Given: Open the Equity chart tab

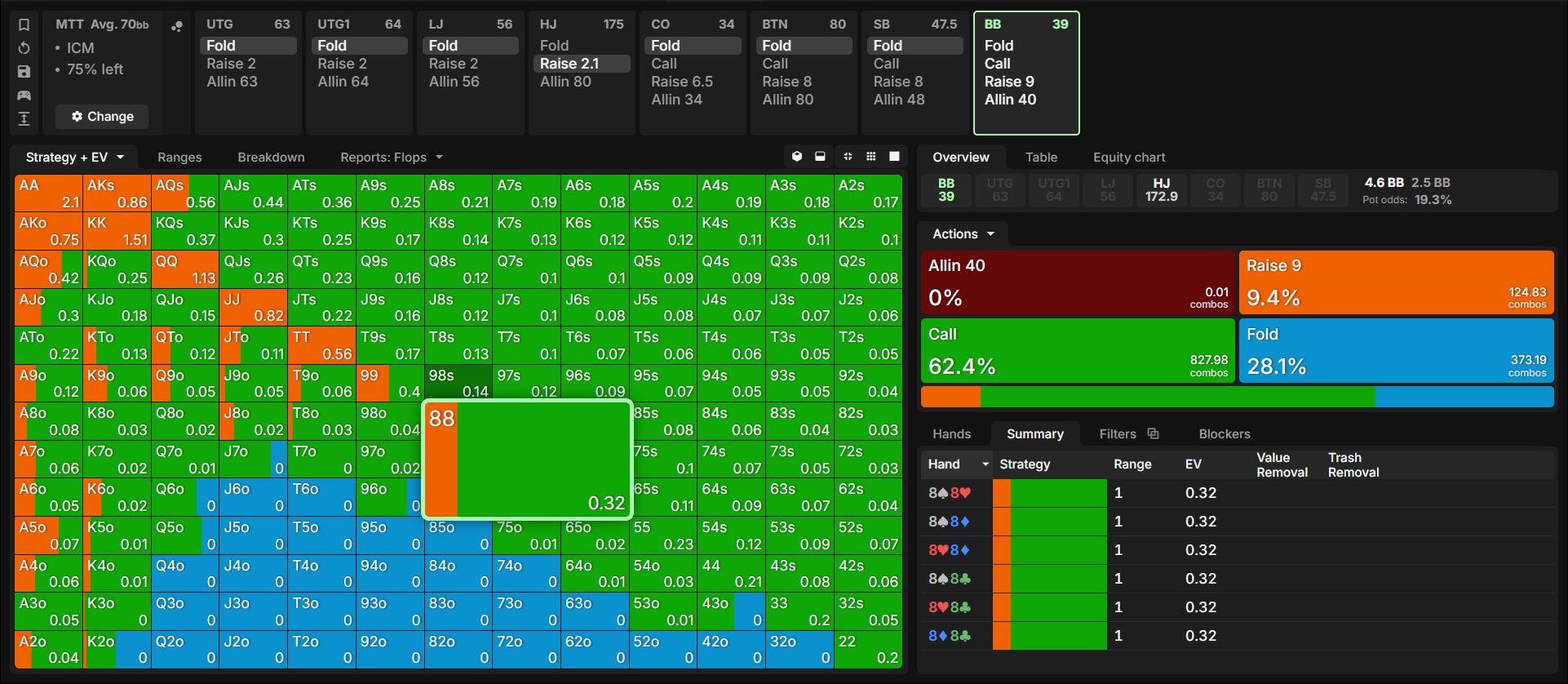Looking at the screenshot, I should coord(1129,158).
